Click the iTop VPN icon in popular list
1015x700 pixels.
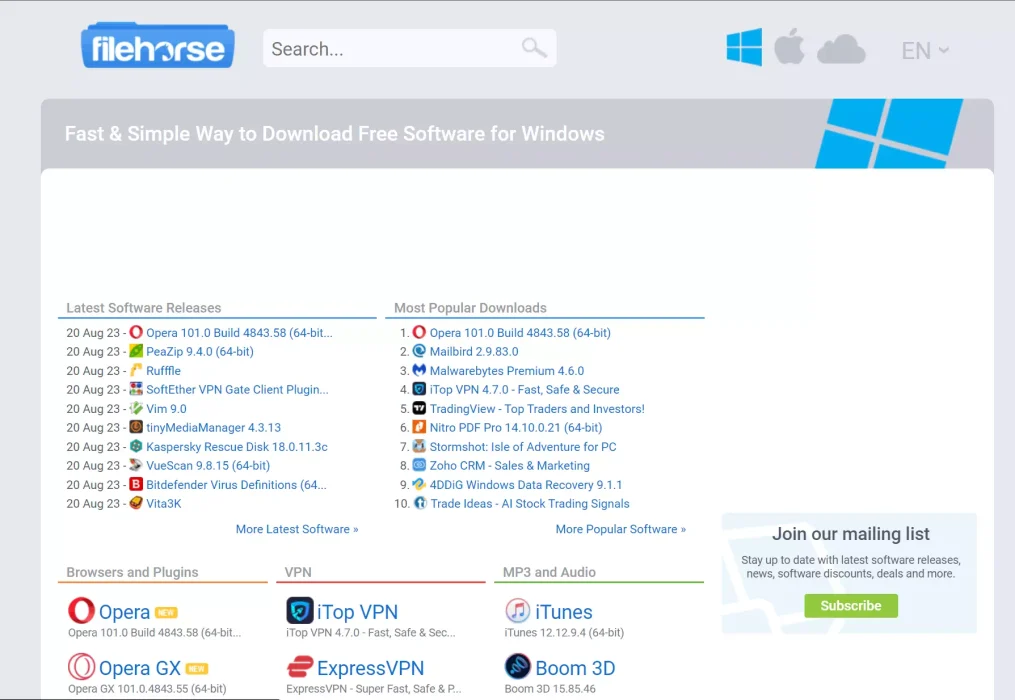419,389
